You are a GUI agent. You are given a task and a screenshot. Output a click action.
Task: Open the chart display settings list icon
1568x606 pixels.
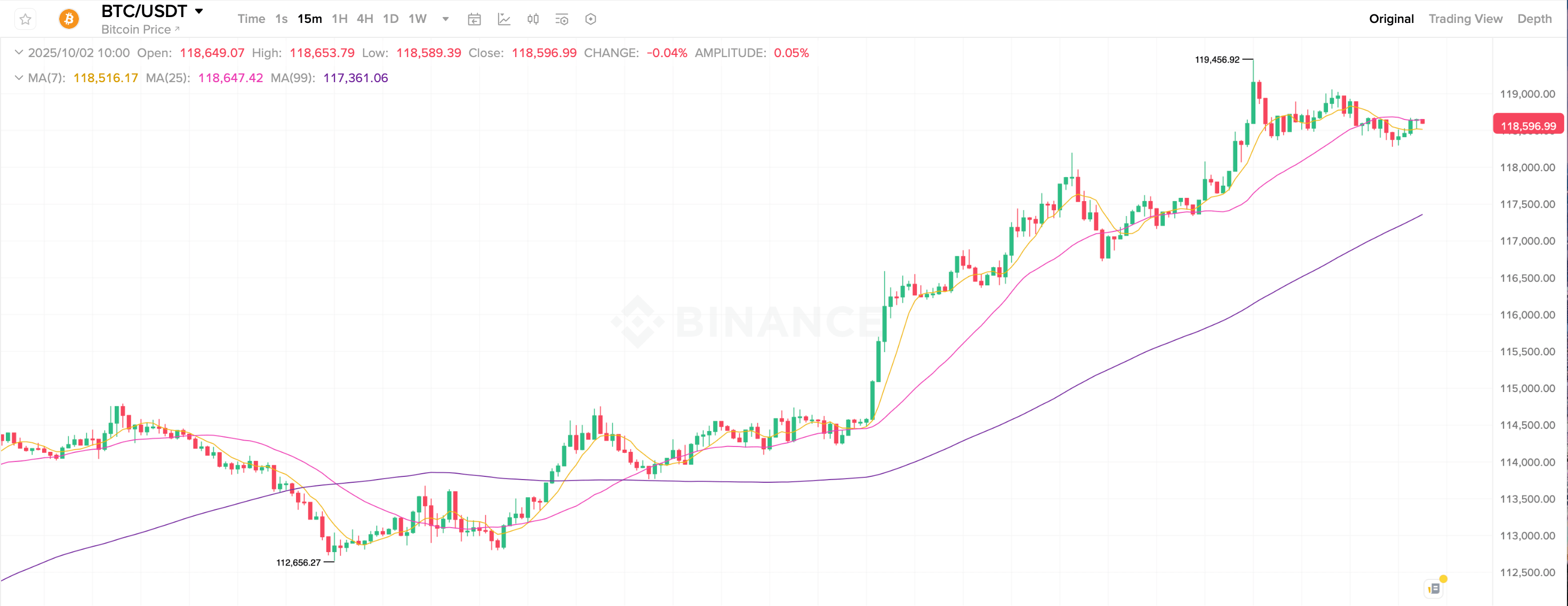click(561, 20)
